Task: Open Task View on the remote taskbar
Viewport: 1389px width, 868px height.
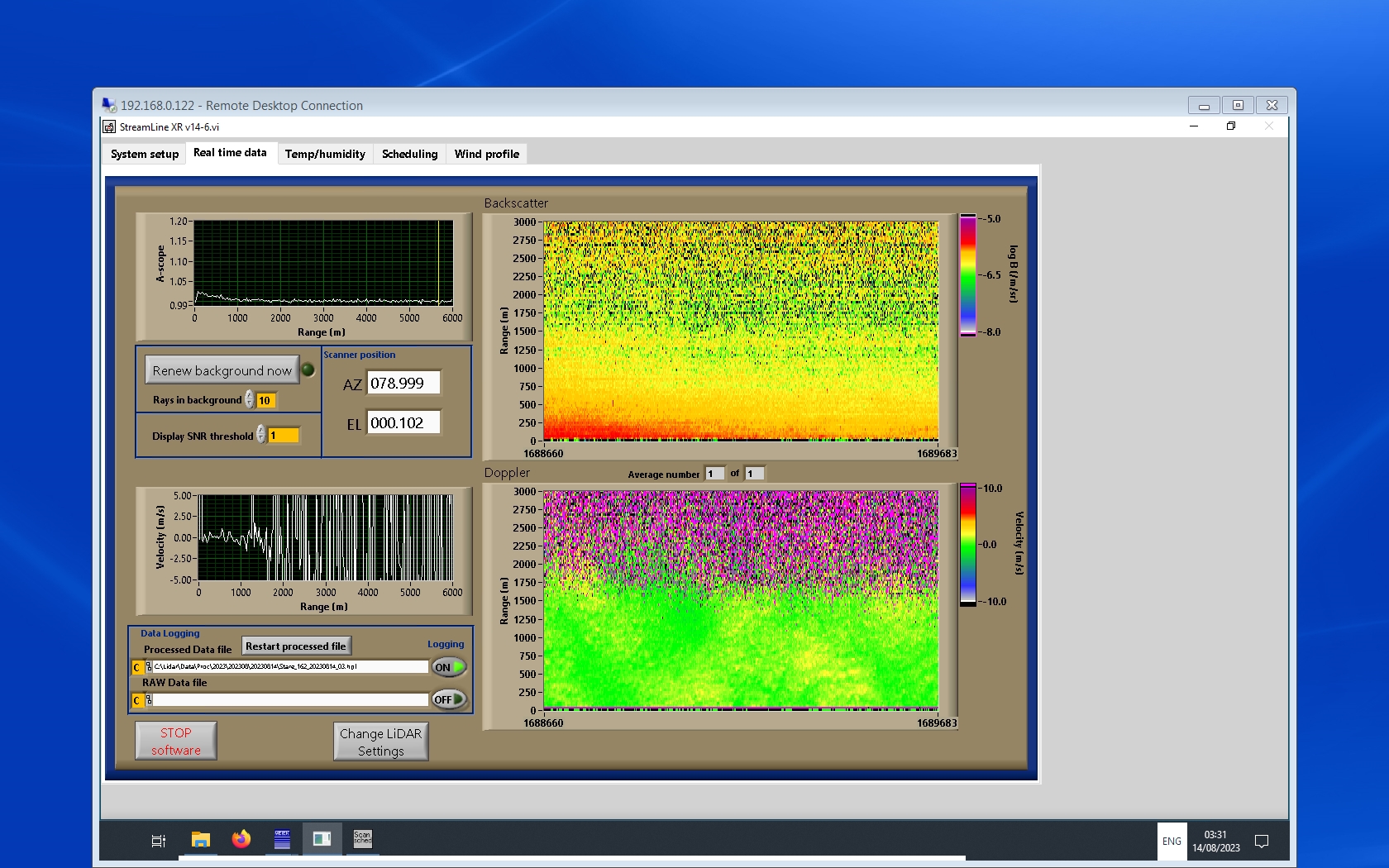Action: click(x=159, y=841)
